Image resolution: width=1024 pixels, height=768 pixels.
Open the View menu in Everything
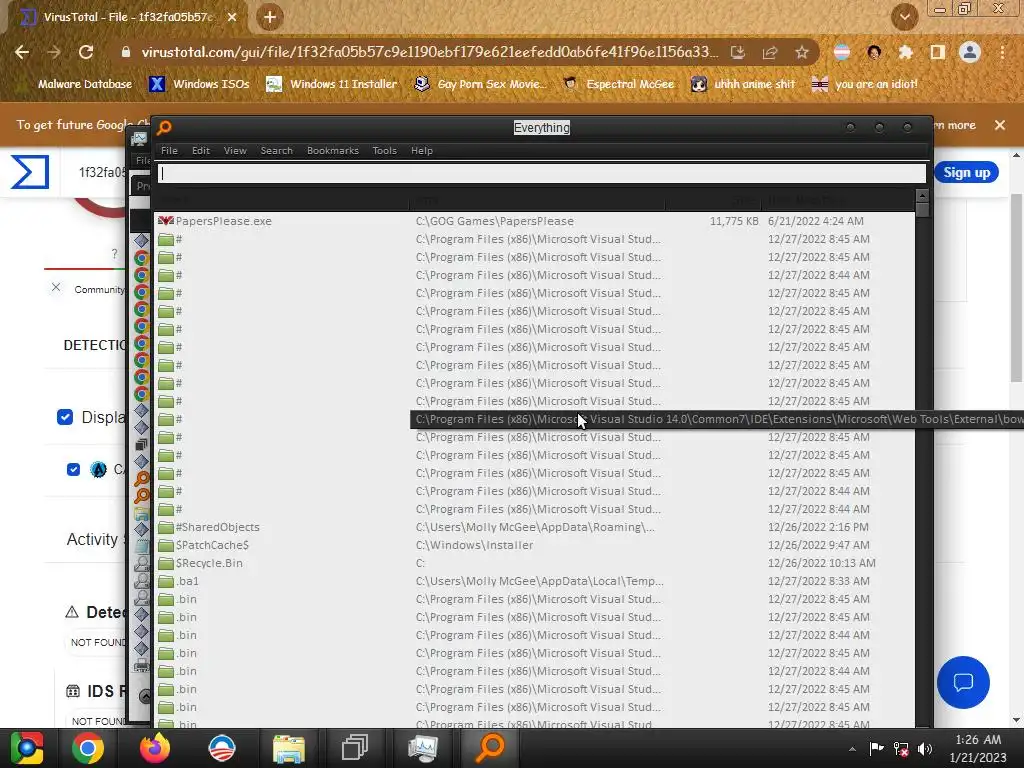(x=235, y=150)
